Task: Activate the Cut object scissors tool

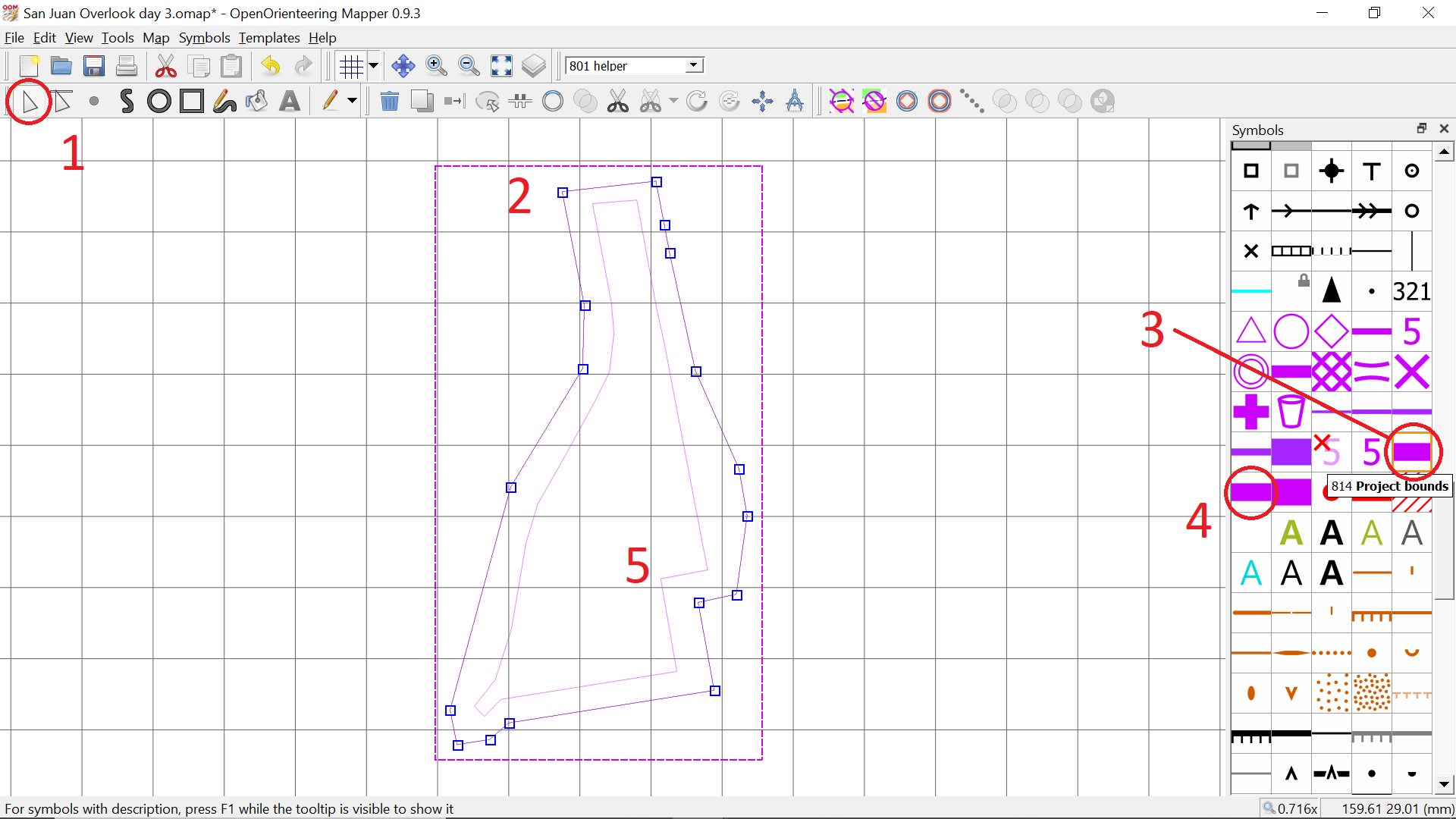Action: [x=618, y=101]
